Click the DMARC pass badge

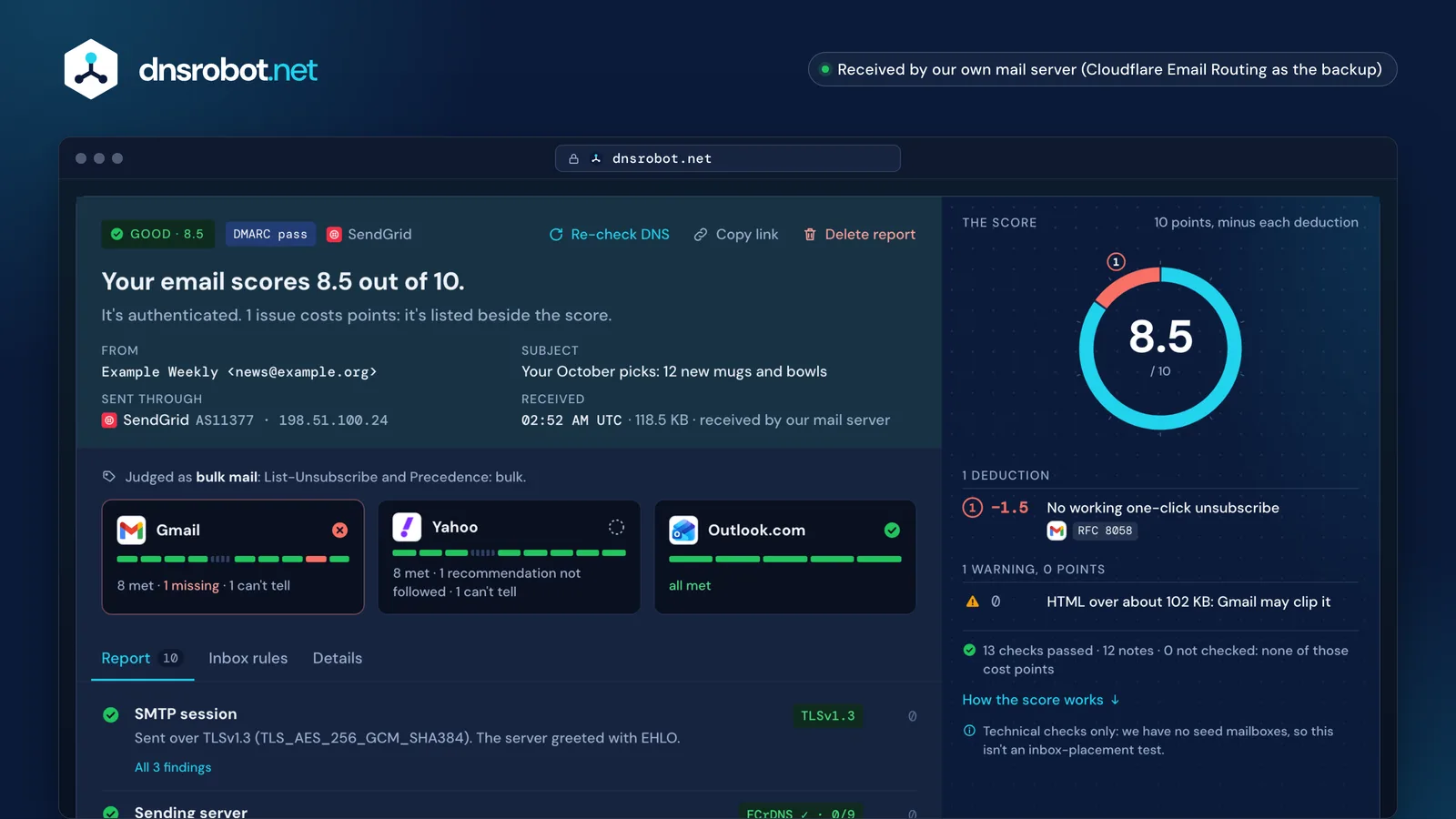pyautogui.click(x=270, y=234)
